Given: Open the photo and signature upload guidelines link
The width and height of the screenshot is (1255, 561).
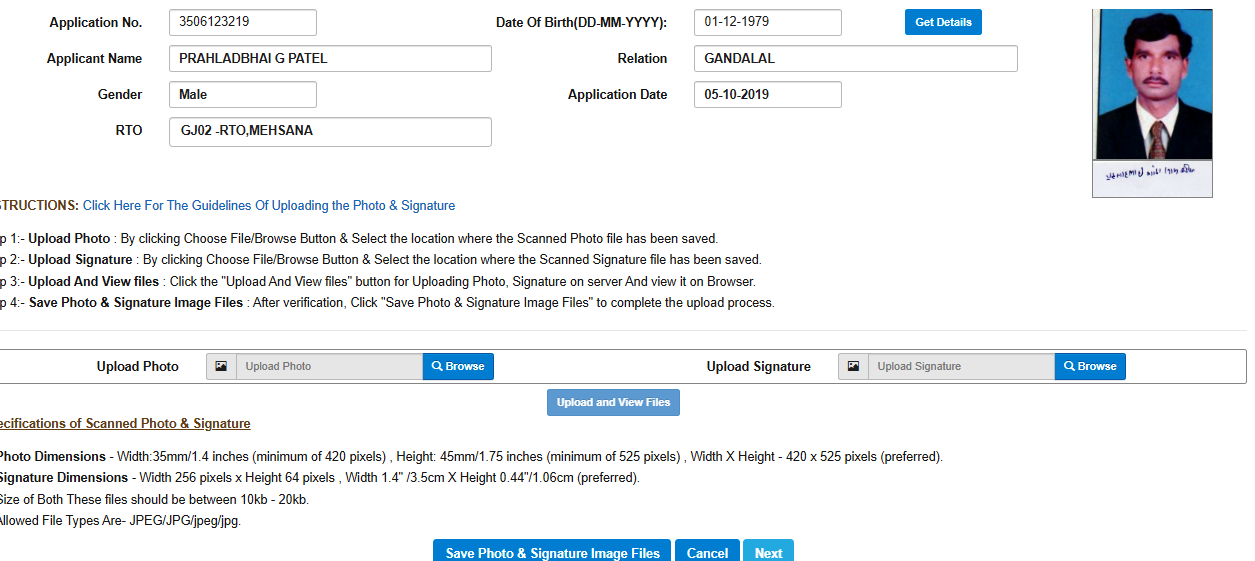Looking at the screenshot, I should (269, 205).
